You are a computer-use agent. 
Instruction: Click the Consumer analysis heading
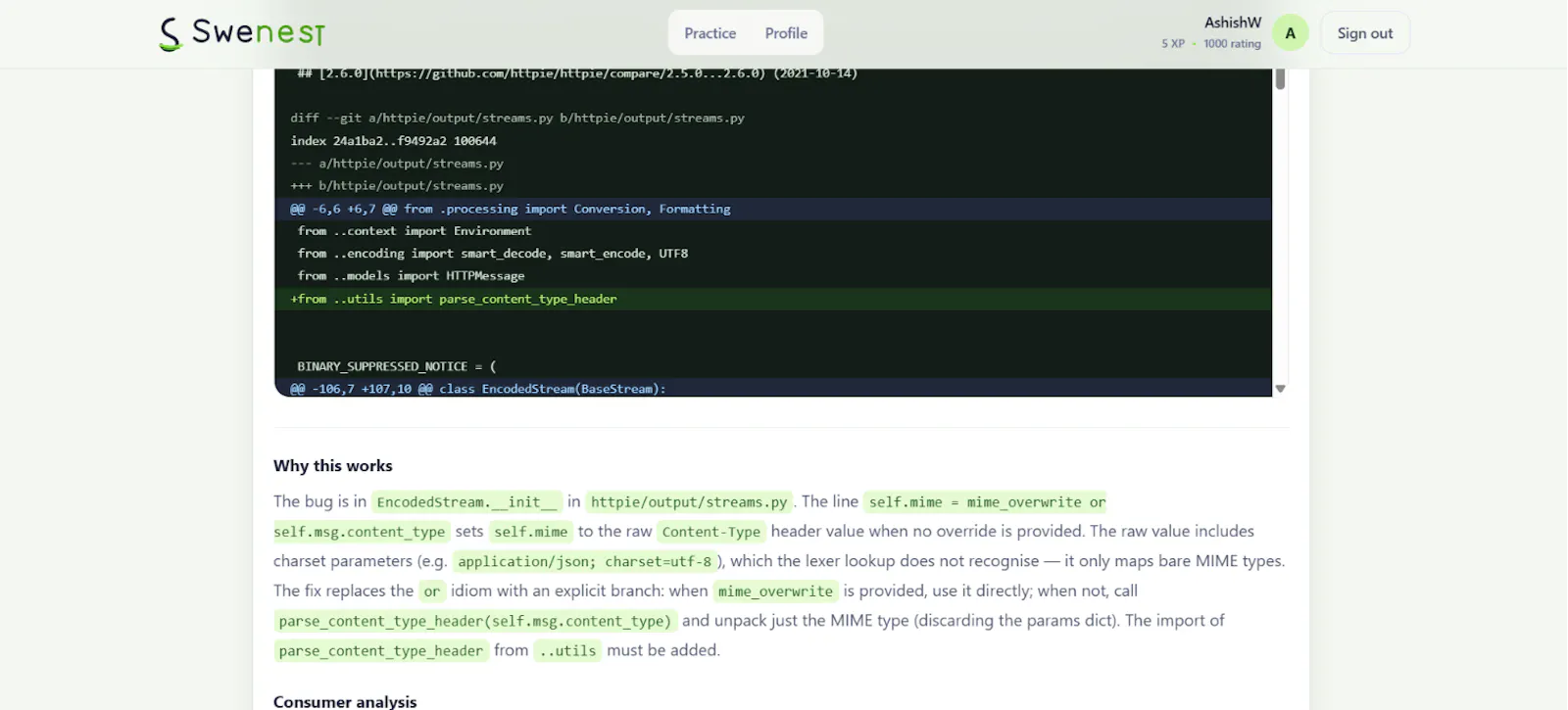pos(345,701)
